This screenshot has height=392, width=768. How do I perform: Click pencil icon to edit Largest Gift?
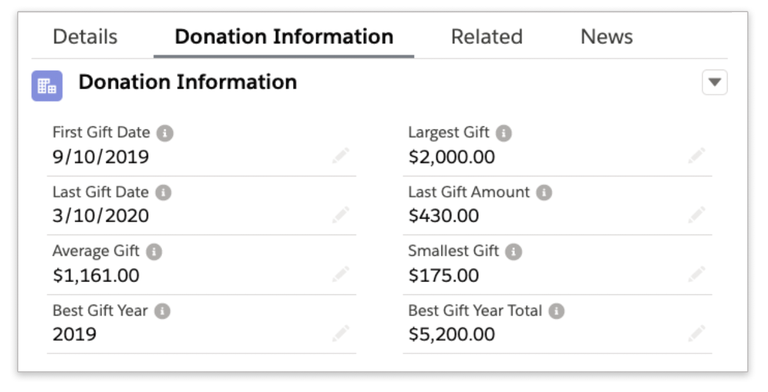(x=696, y=156)
